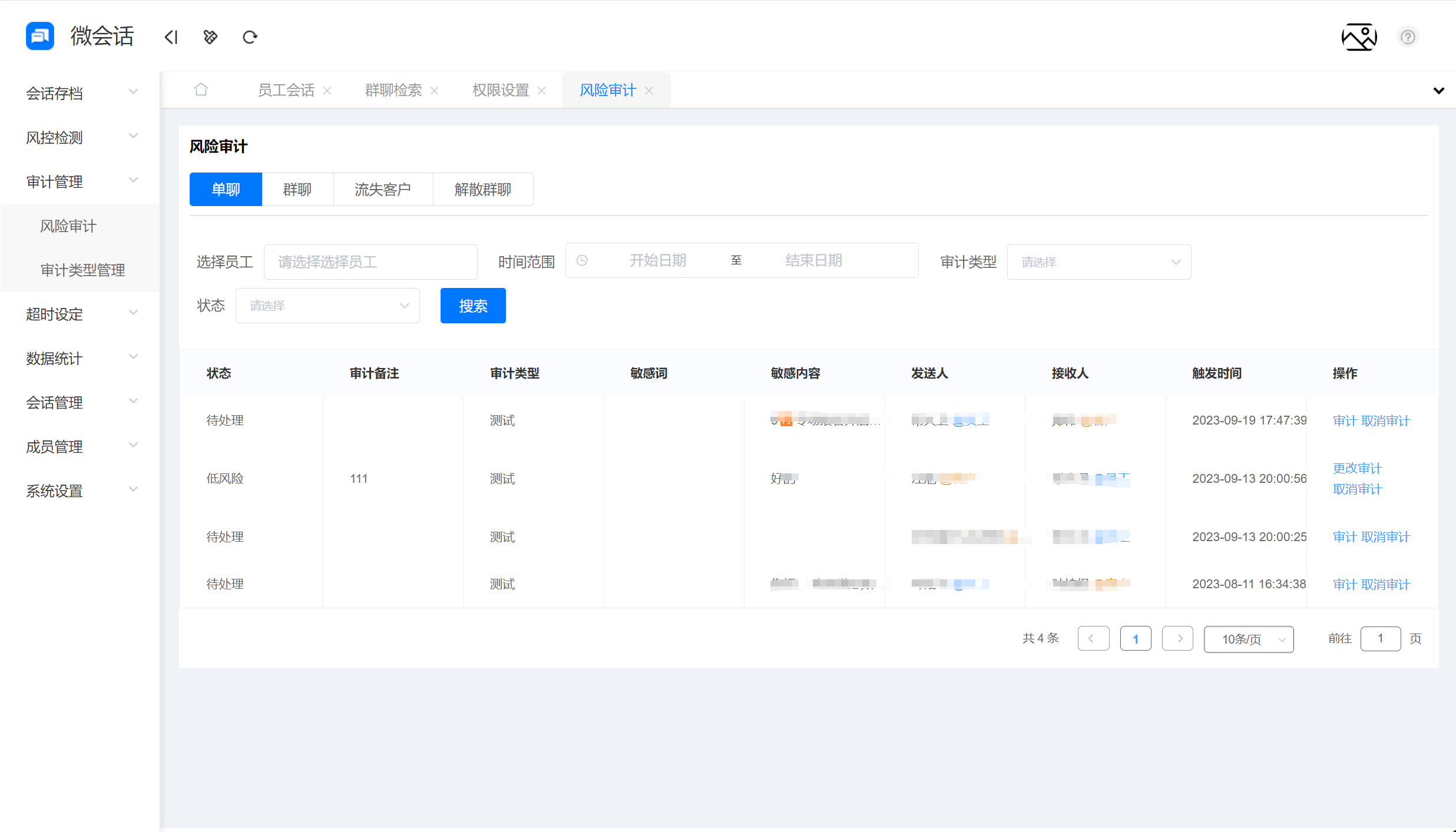Screen dimensions: 1456x832
Task: Refresh the page with the reload icon
Action: [250, 37]
